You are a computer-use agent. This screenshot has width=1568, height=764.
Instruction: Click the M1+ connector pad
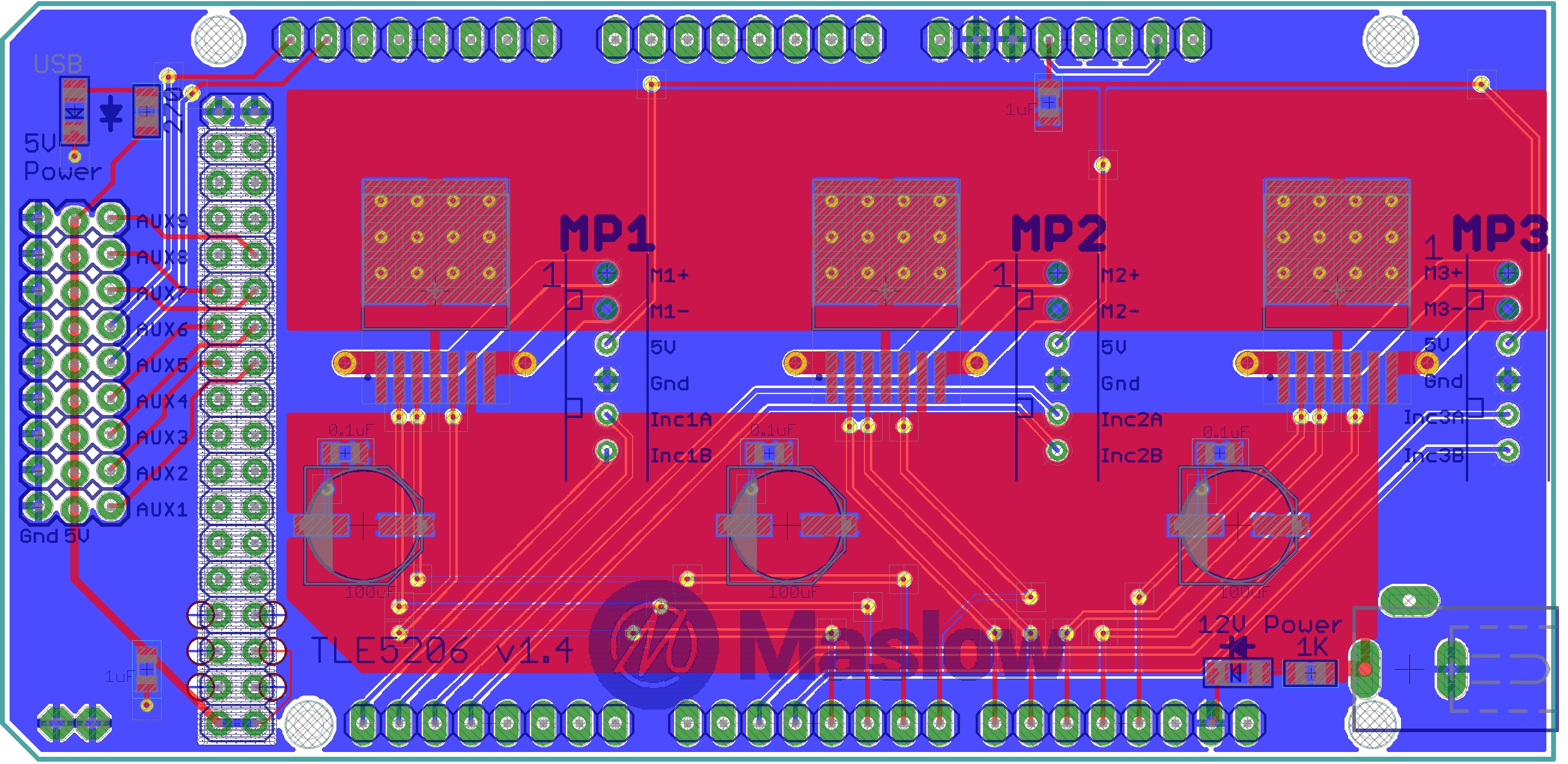(606, 273)
